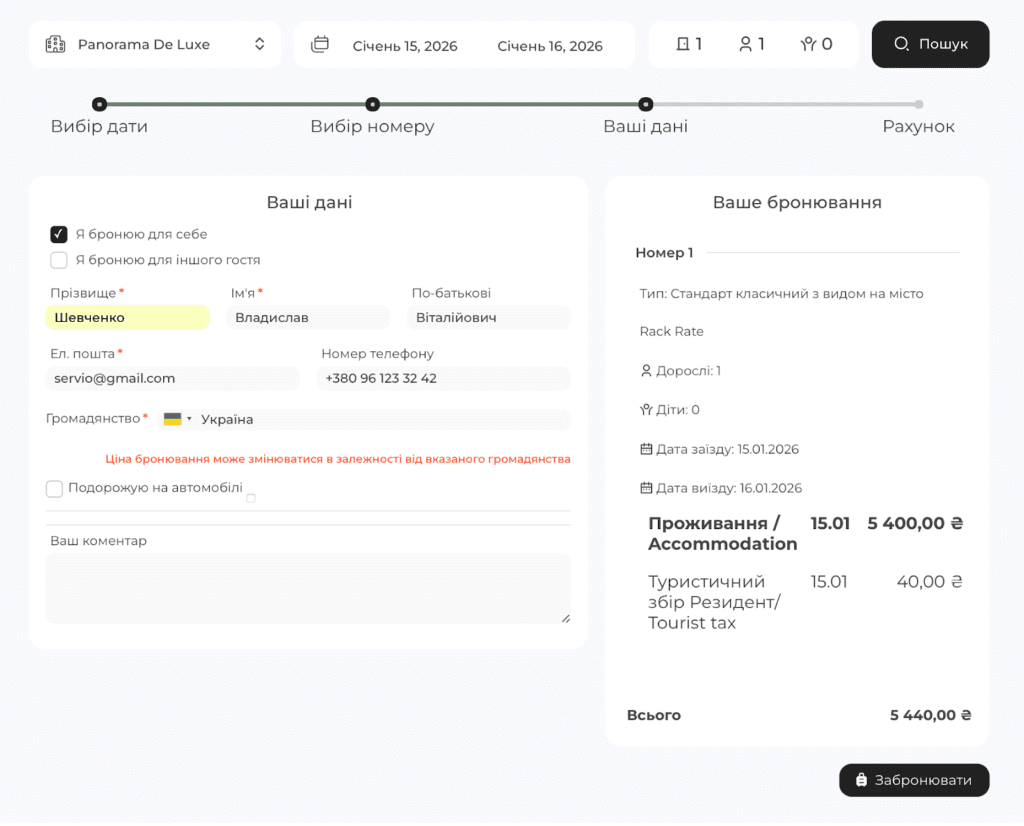Click the Рахунок progress step marker

(918, 104)
